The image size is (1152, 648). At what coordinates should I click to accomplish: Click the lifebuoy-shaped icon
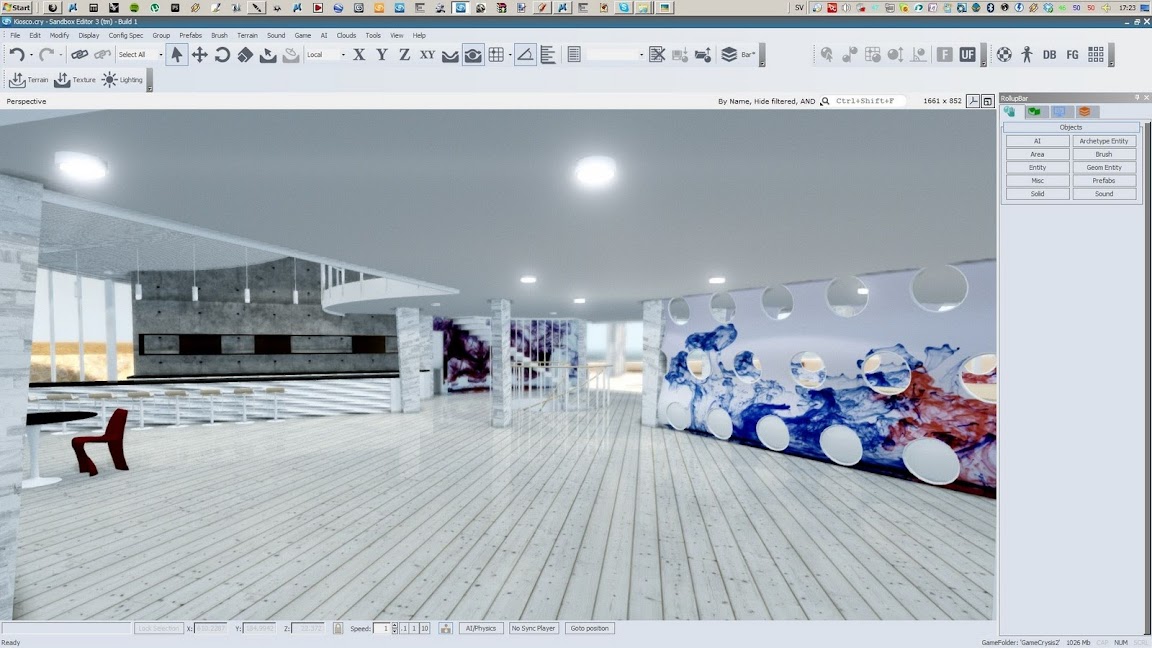click(1004, 54)
